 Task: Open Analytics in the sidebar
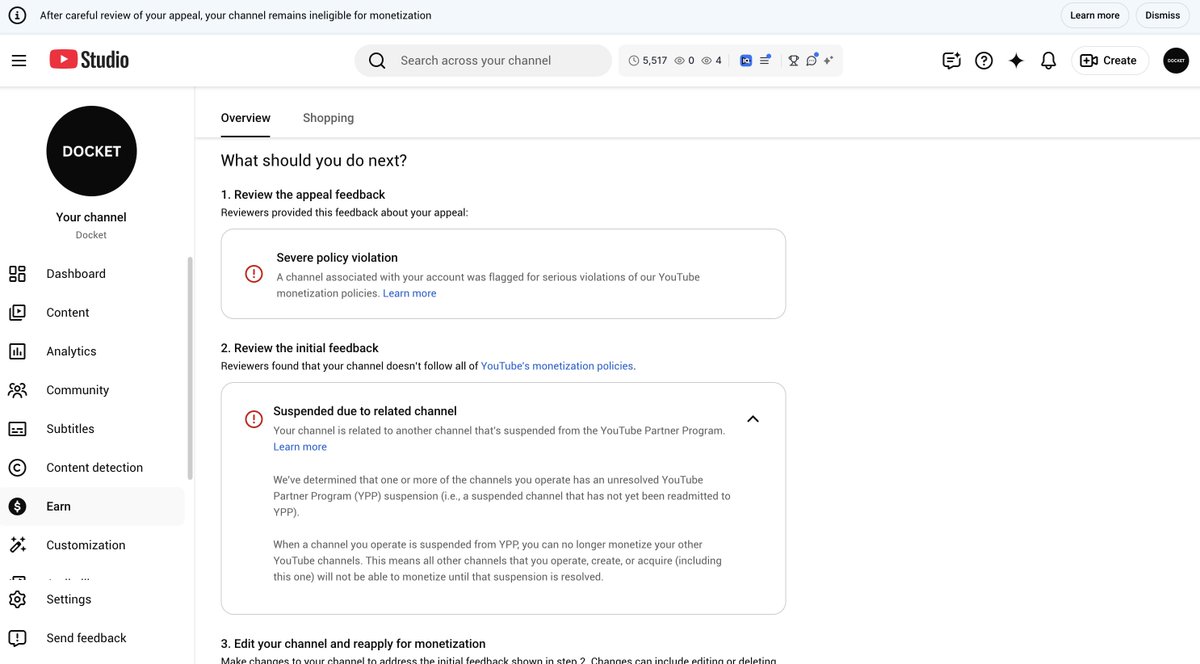tap(93, 351)
